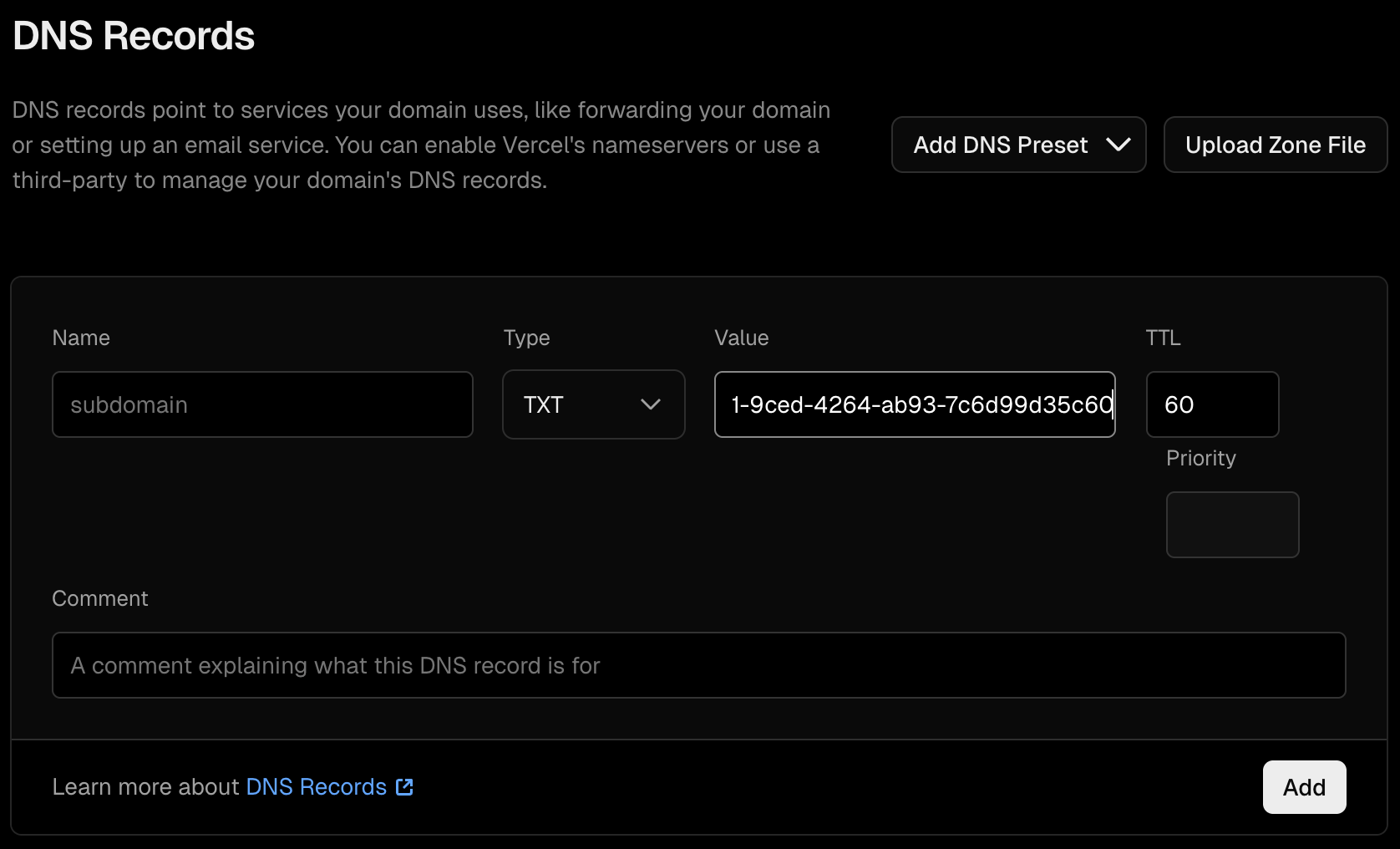Click the TTL field showing 60
Screen dimensions: 1400x849
(x=1212, y=404)
